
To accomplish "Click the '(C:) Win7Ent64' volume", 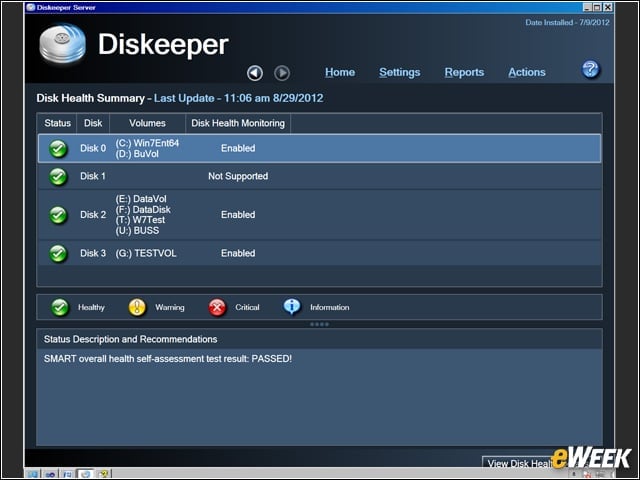I will pos(147,143).
